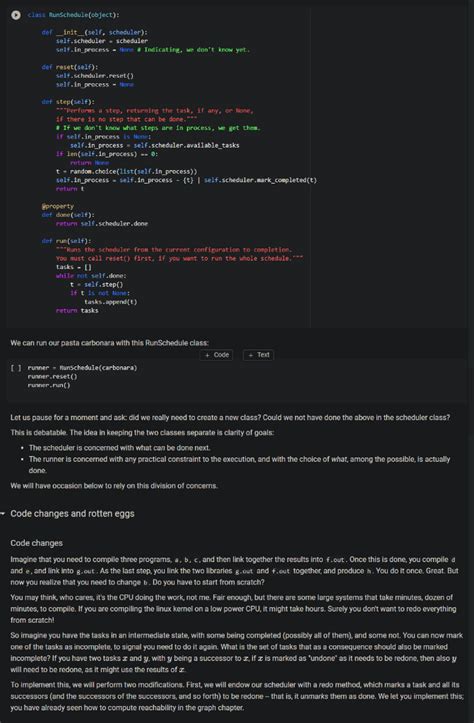Click the def run(self) line
The image size is (474, 723).
[66, 241]
